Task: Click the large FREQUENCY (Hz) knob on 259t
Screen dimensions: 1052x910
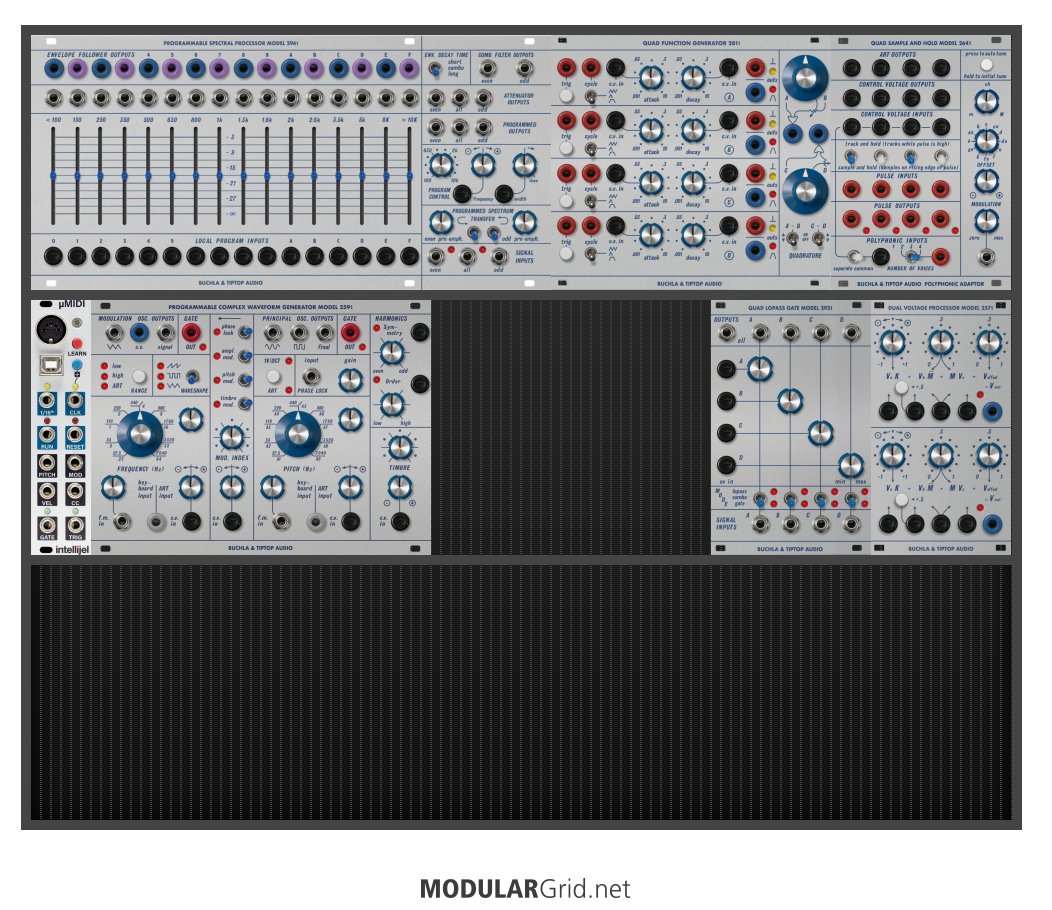Action: pyautogui.click(x=140, y=434)
